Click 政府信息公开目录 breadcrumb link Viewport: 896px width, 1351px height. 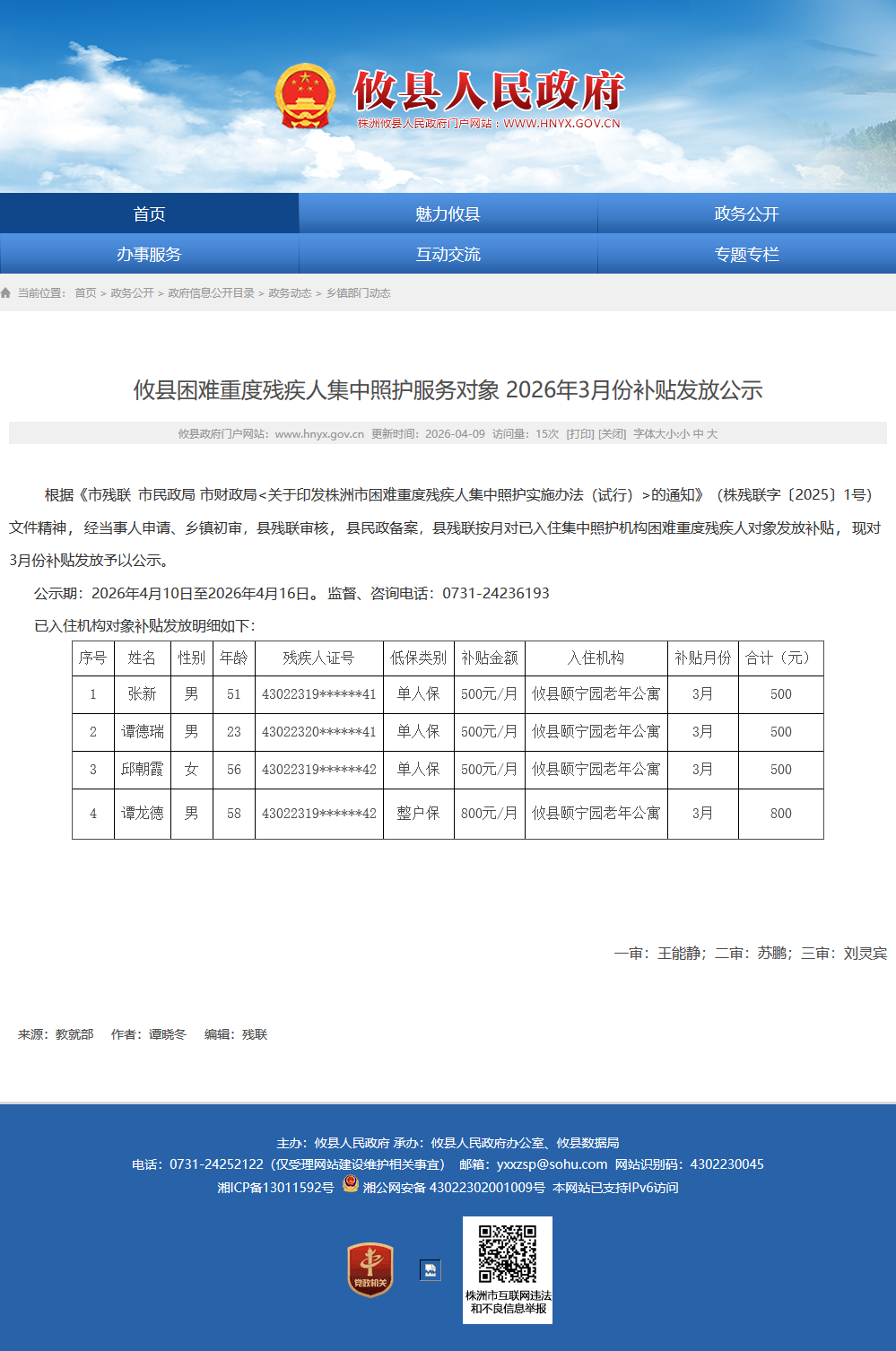point(211,293)
